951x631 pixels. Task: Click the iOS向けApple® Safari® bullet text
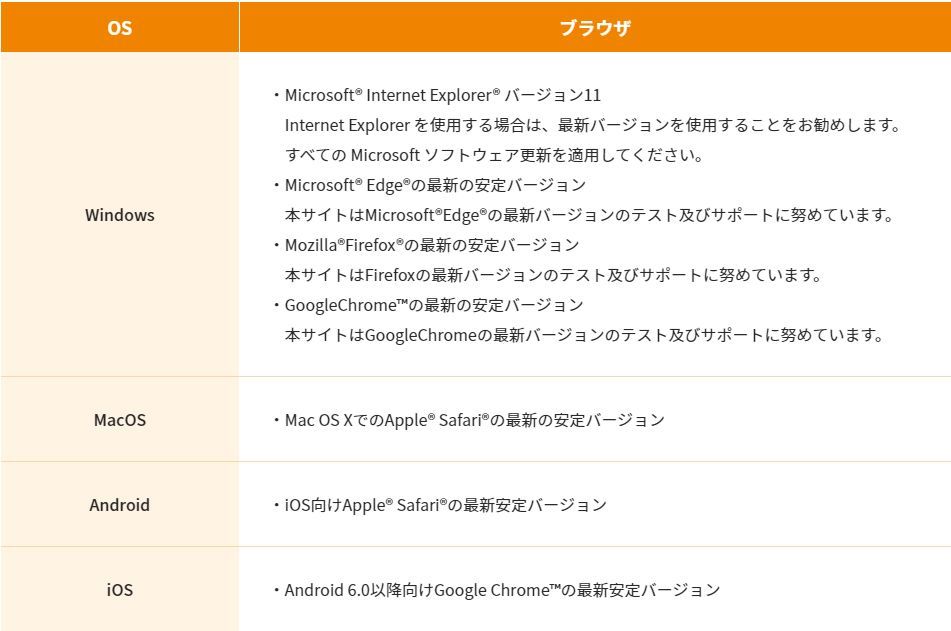point(445,505)
